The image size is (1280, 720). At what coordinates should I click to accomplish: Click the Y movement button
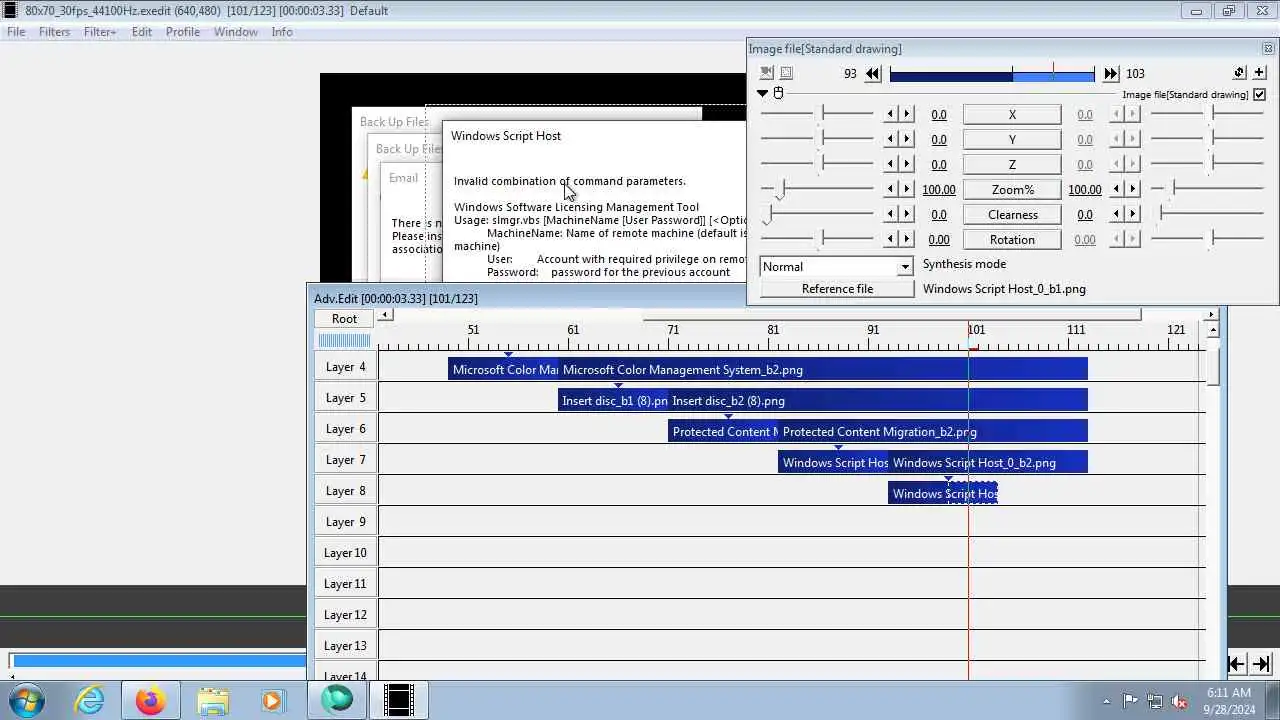1012,140
